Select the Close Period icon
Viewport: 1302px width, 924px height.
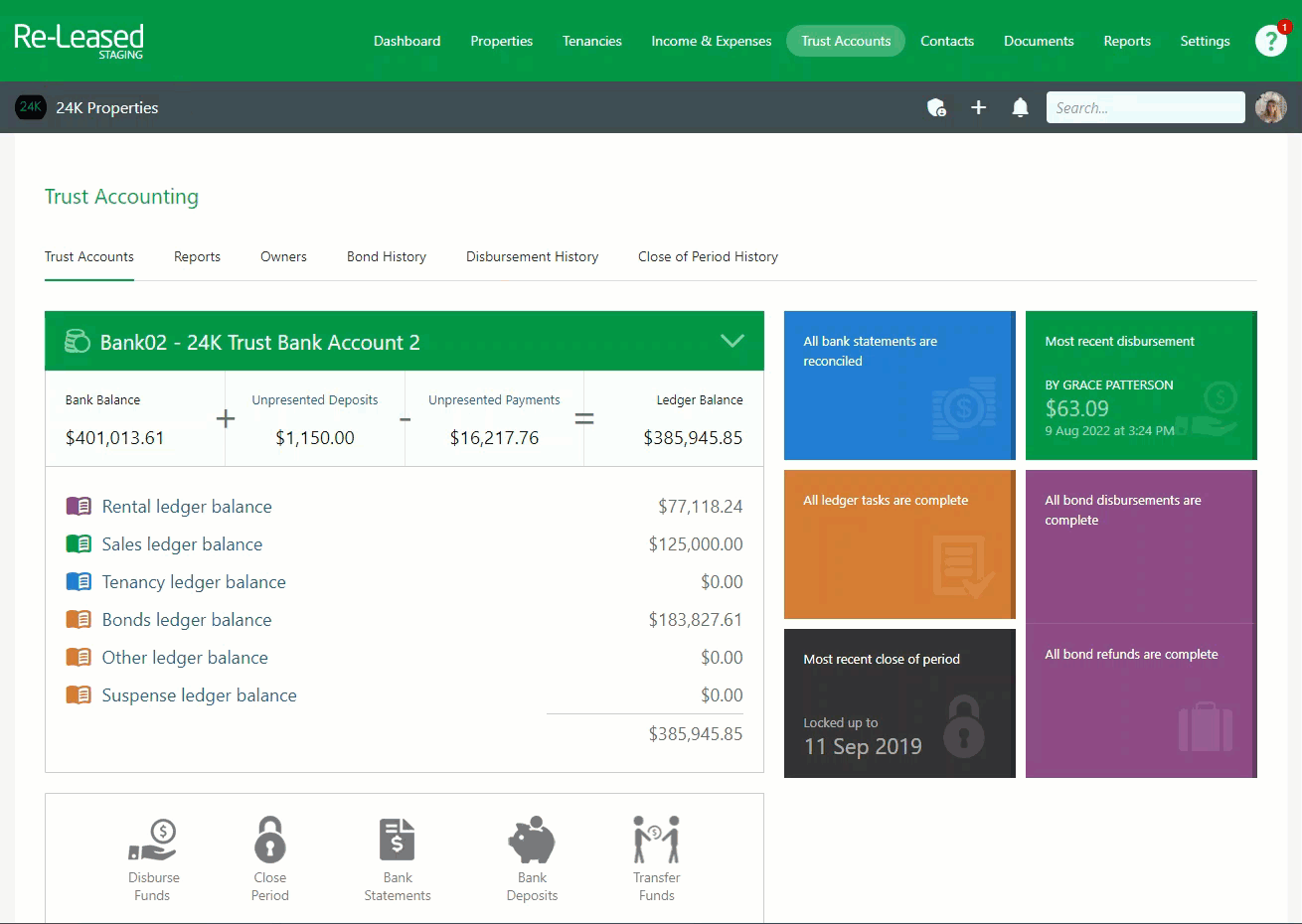click(269, 858)
